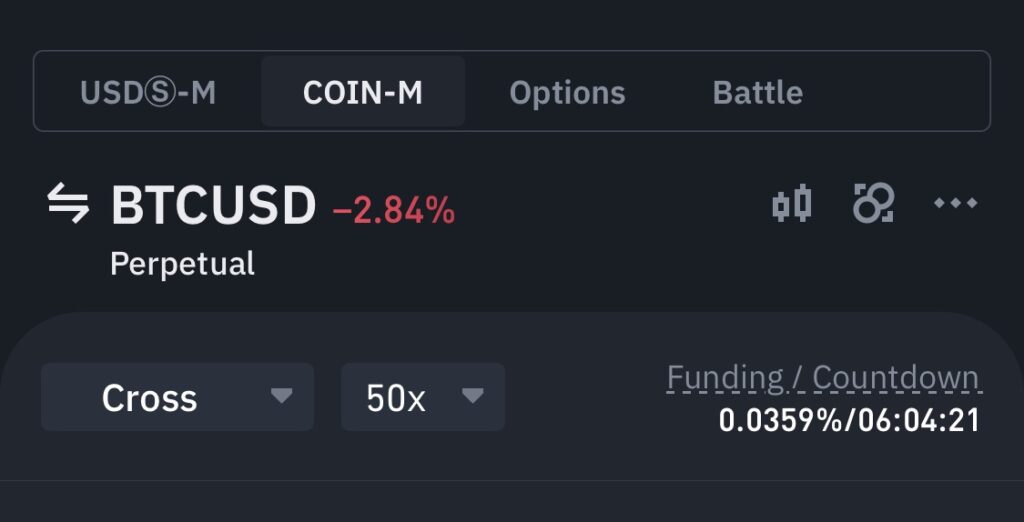Click the arrow beside 50x
Image resolution: width=1024 pixels, height=522 pixels.
point(472,395)
